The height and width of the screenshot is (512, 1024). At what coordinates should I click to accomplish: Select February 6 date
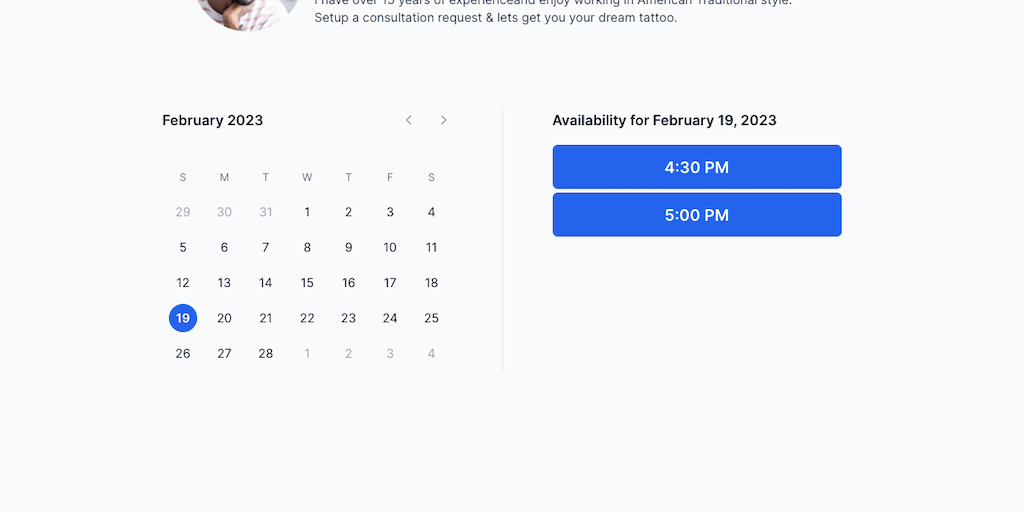[x=224, y=247]
